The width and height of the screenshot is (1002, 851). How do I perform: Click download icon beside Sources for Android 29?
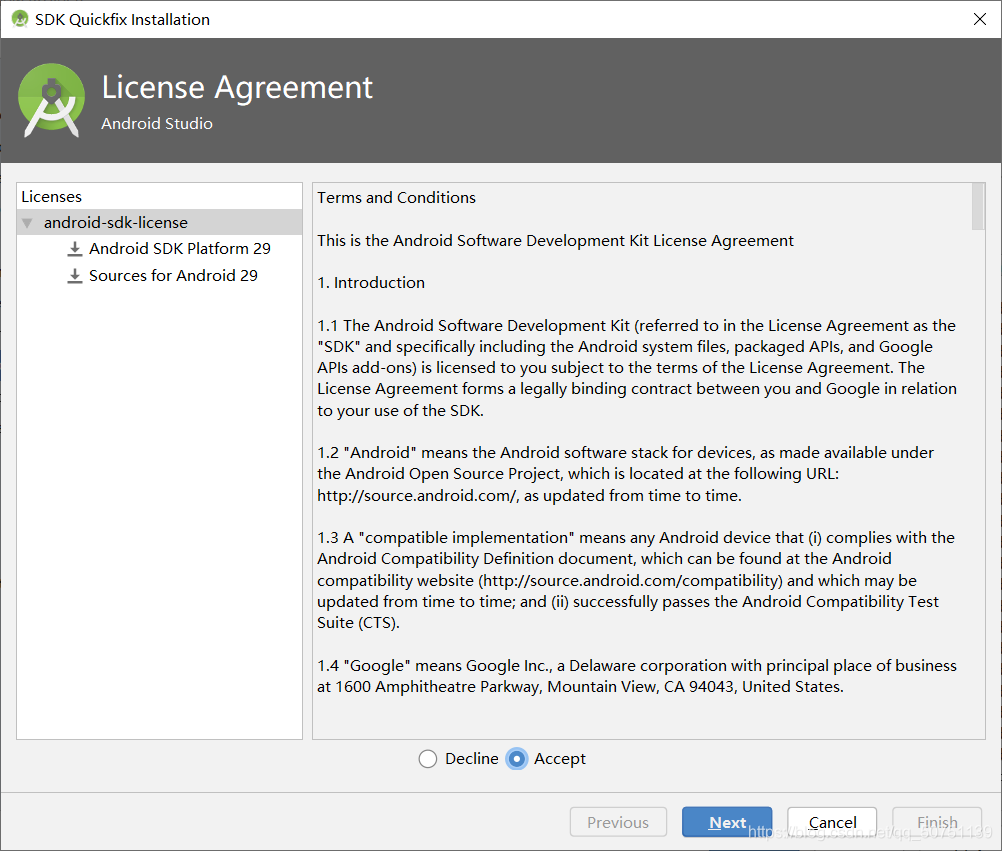(x=75, y=276)
